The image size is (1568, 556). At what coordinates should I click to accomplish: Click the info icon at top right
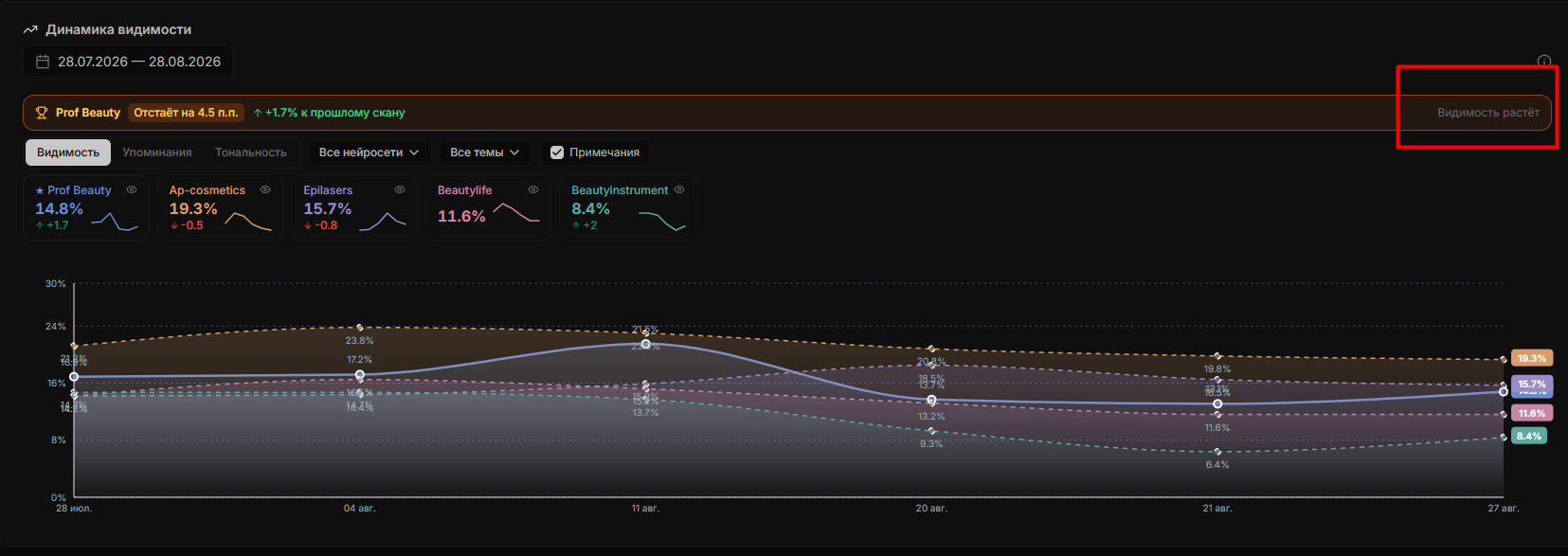tap(1543, 62)
